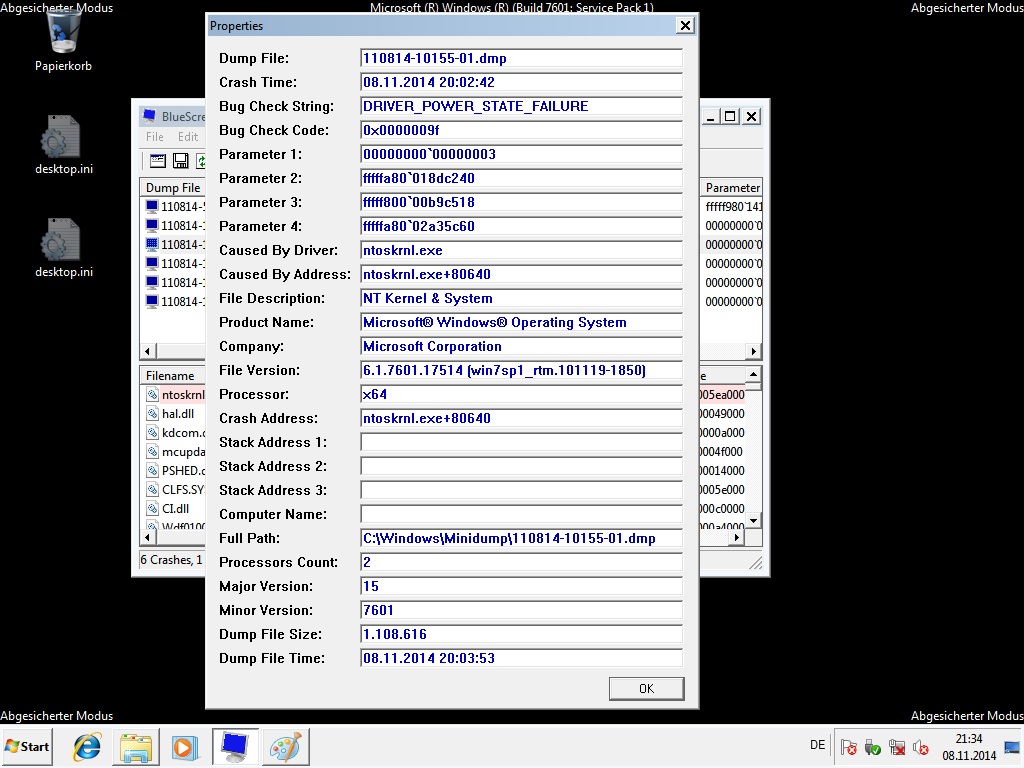Select the fifth dump file row icon
The width and height of the screenshot is (1024, 768).
tap(152, 282)
